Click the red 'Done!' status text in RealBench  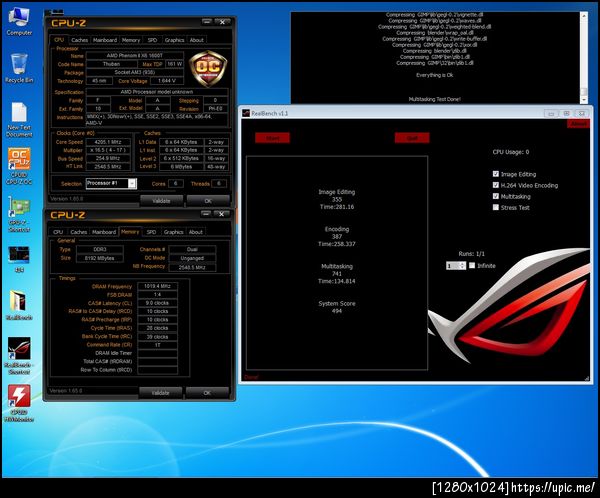tap(251, 377)
